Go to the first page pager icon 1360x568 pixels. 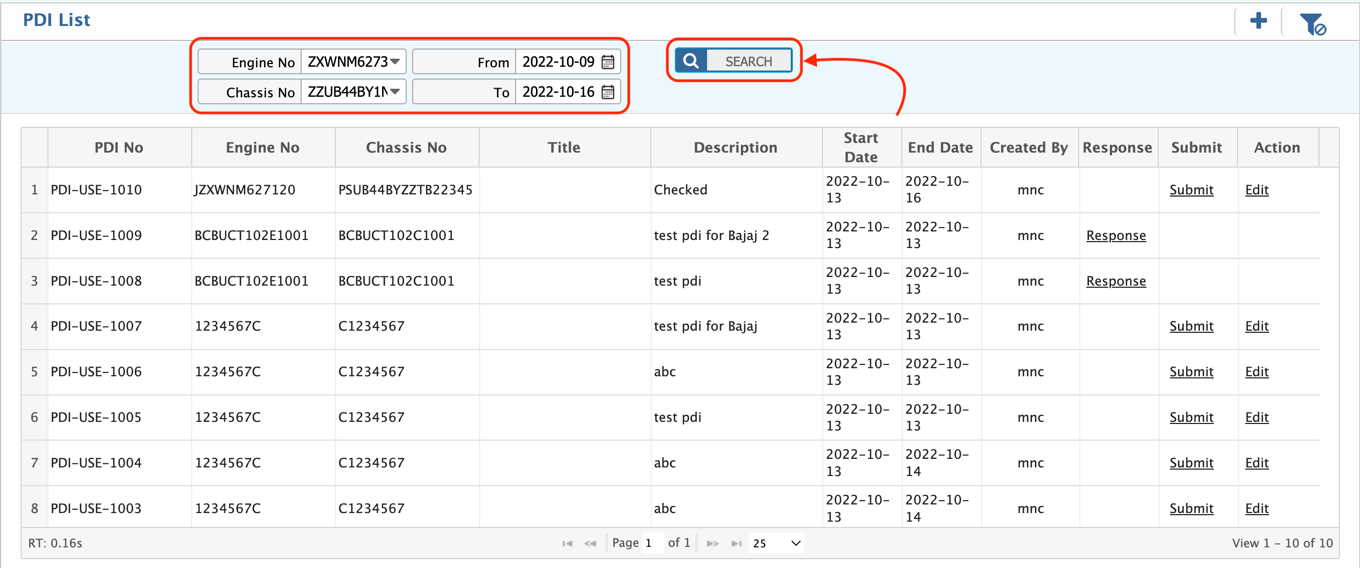(x=567, y=543)
